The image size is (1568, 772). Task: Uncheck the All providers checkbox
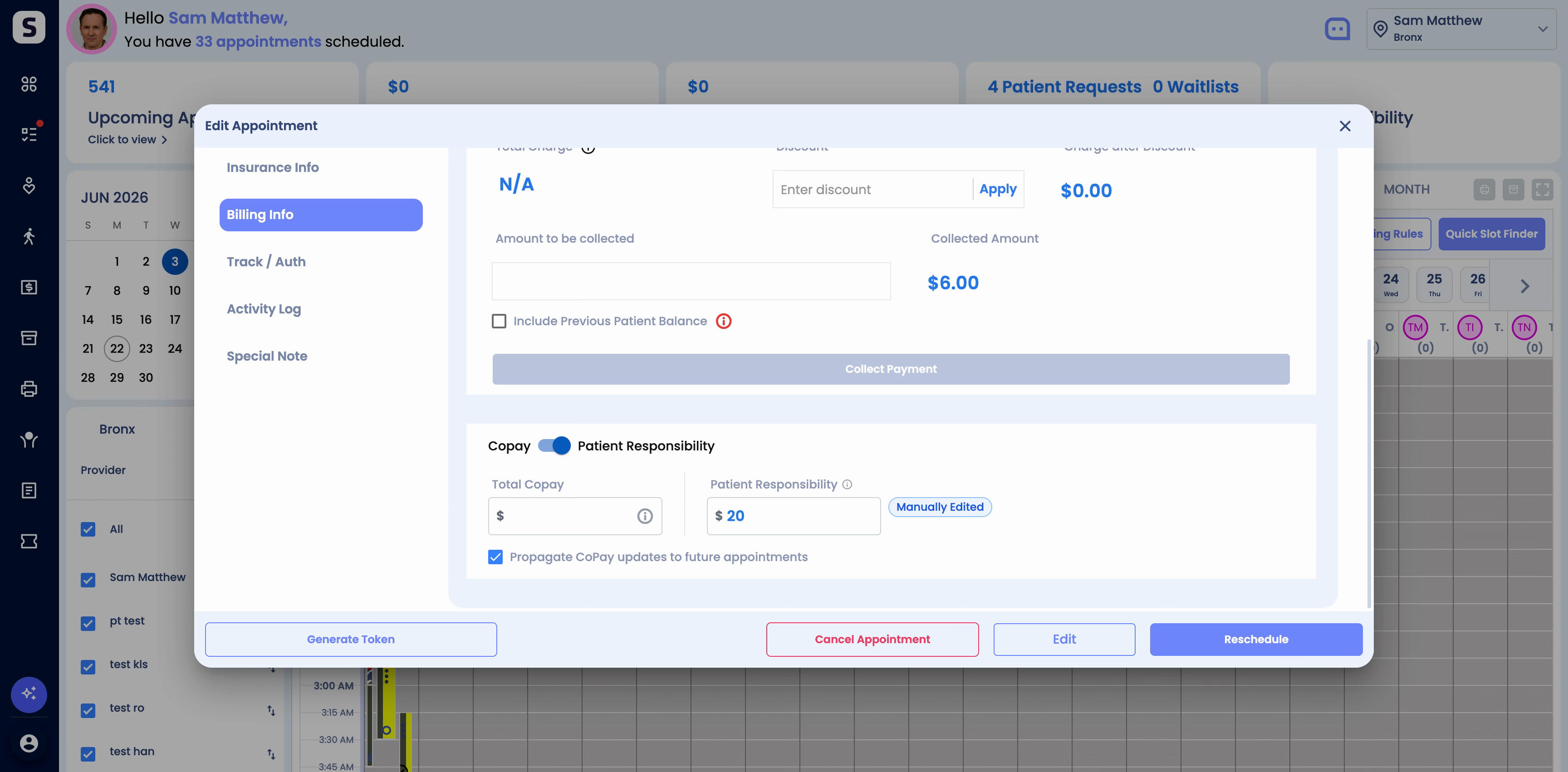tap(88, 529)
